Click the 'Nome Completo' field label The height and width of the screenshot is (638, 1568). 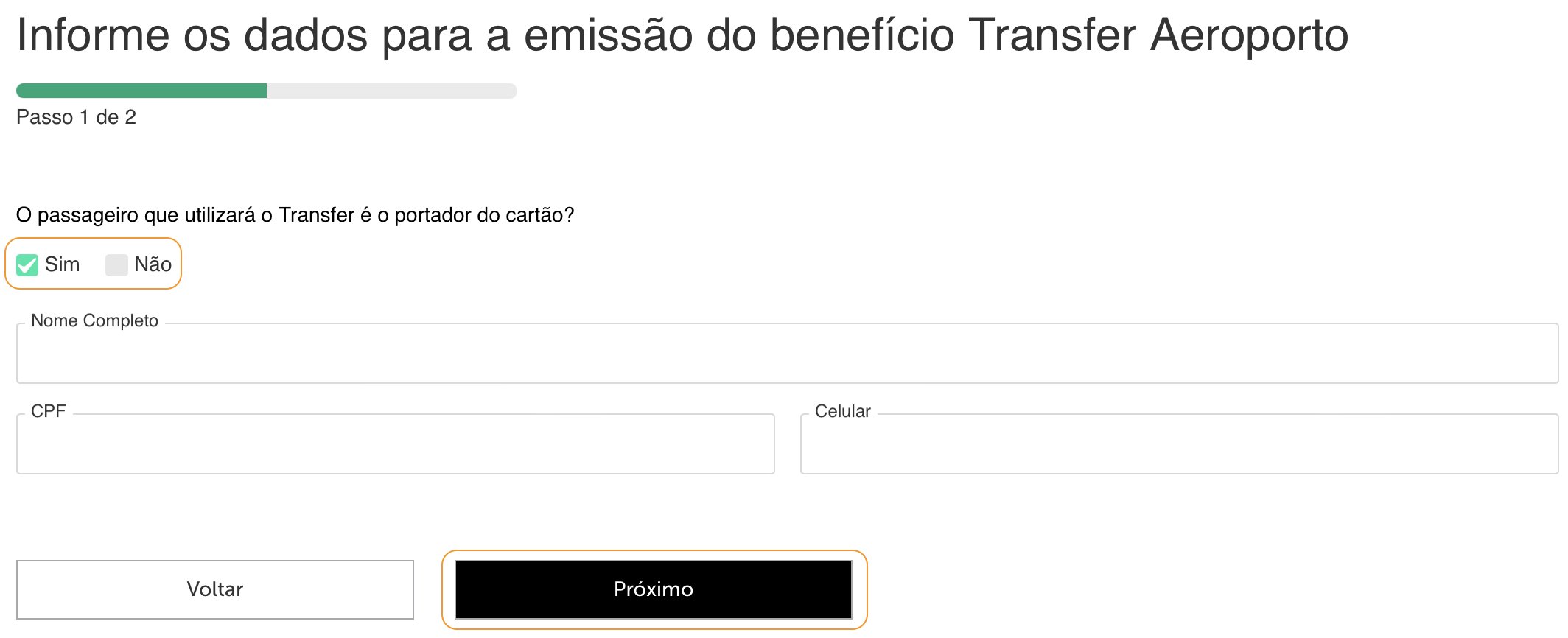94,320
